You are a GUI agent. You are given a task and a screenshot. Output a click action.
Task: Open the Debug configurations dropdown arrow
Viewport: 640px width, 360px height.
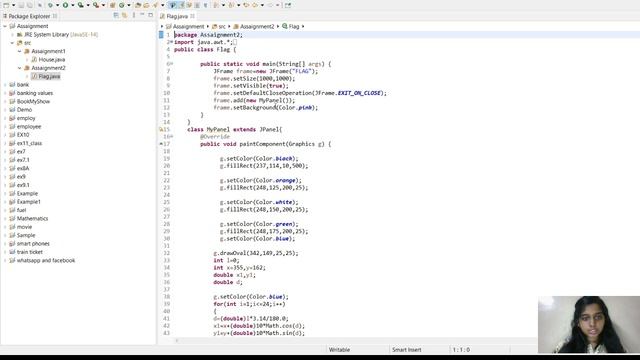click(x=58, y=5)
